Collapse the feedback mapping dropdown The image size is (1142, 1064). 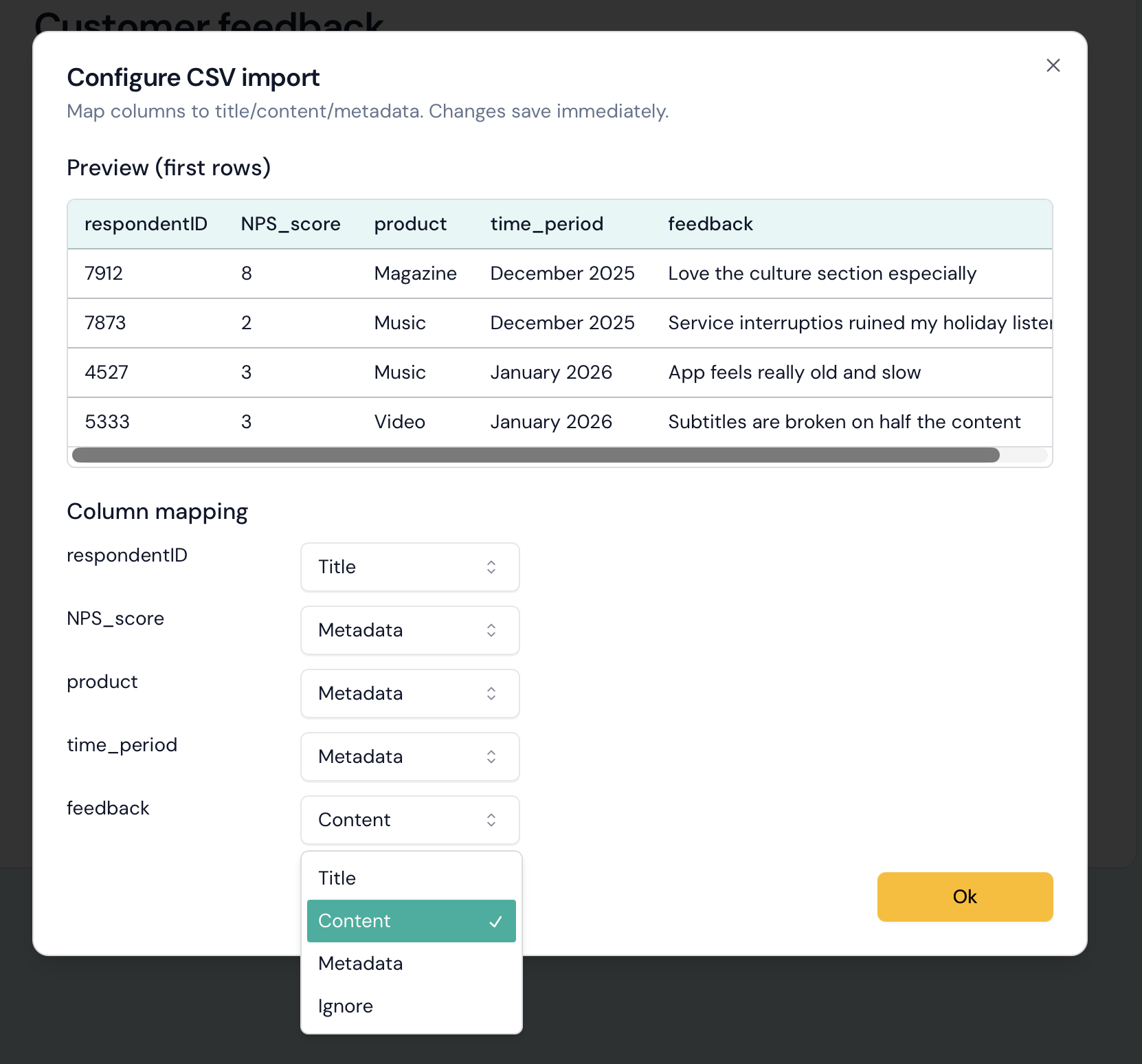tap(410, 820)
